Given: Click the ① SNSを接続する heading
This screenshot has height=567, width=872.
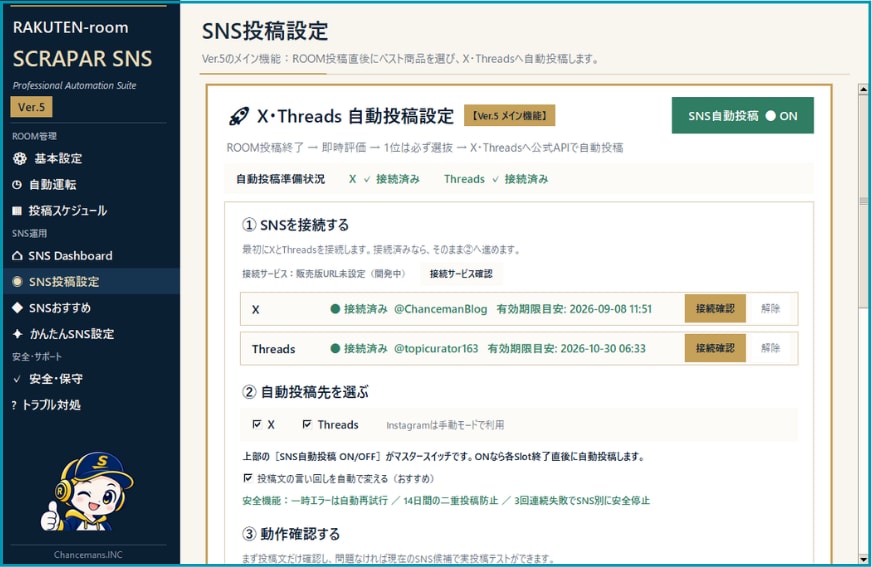Looking at the screenshot, I should pyautogui.click(x=295, y=225).
